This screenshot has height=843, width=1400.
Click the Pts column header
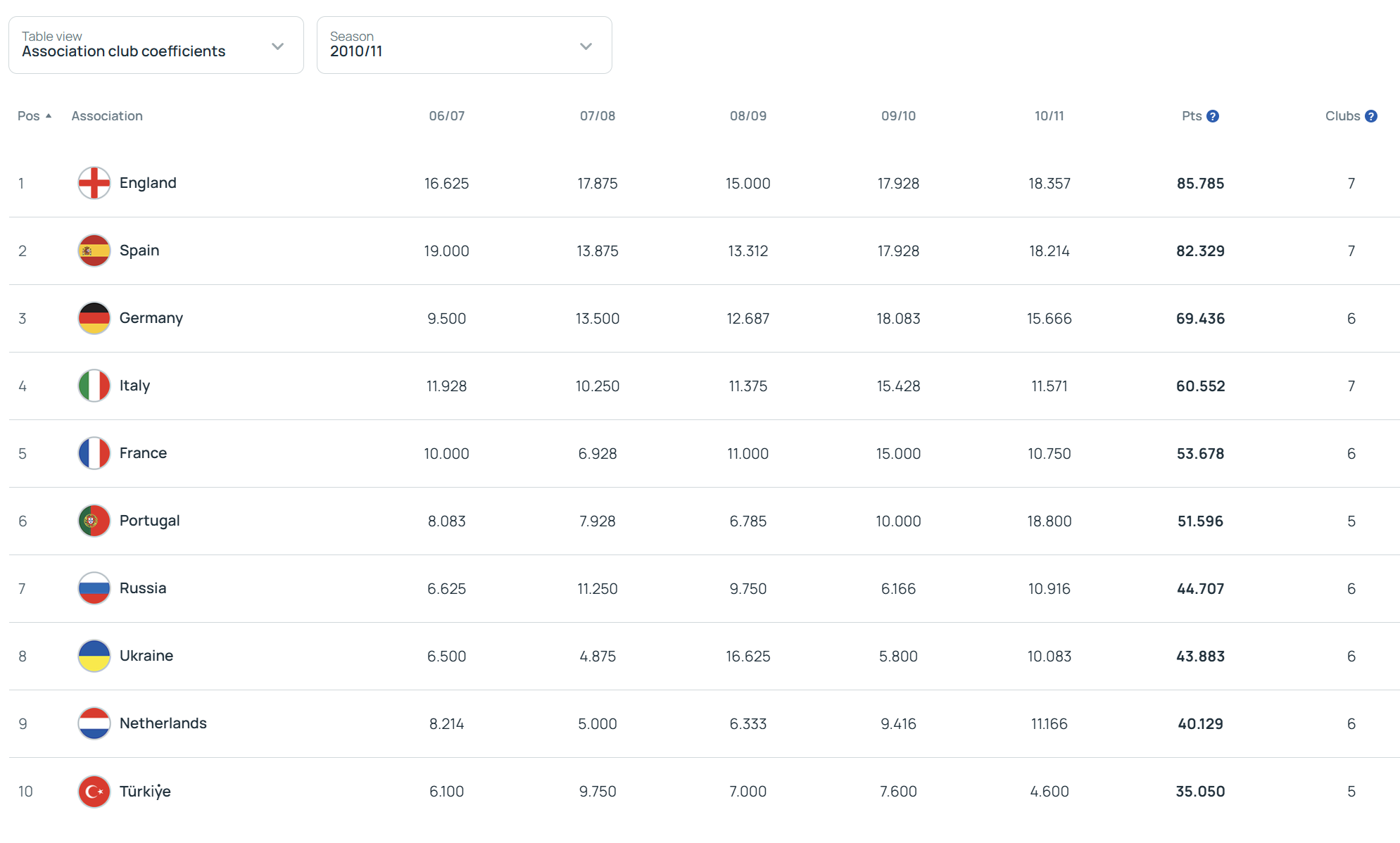tap(1192, 116)
